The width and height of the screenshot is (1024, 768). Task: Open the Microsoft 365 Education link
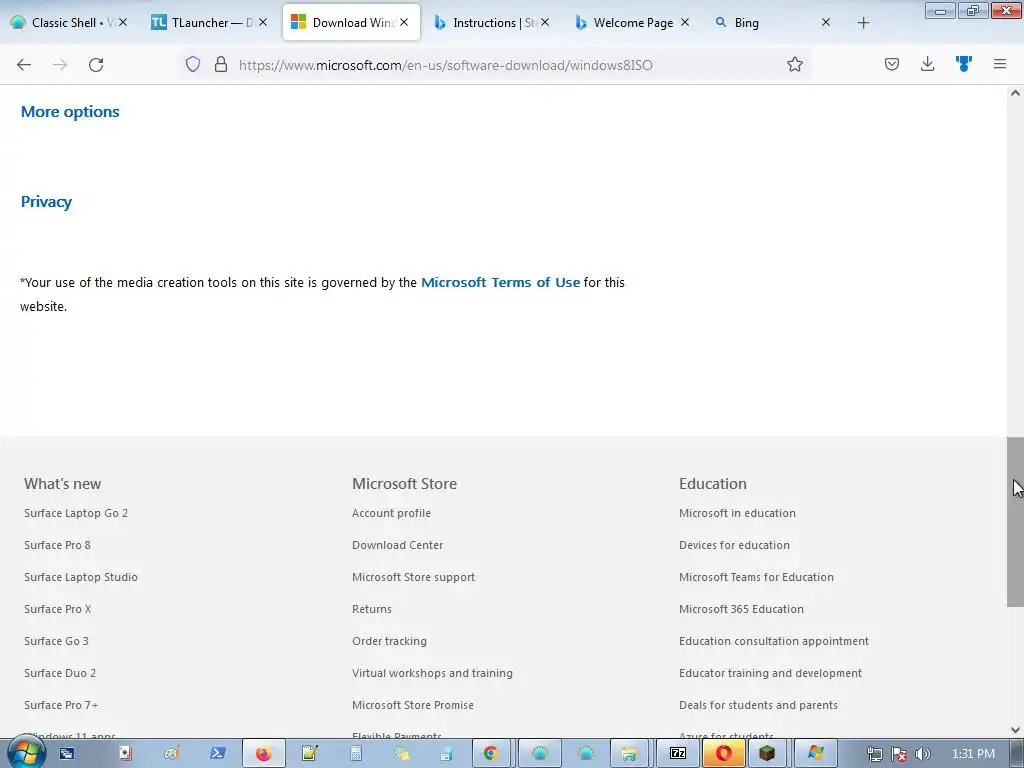click(741, 609)
